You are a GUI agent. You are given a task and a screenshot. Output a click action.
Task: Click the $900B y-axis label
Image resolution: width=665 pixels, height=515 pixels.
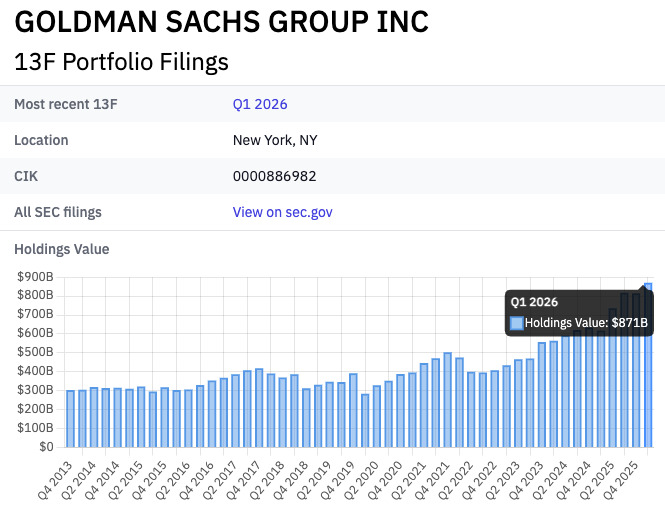coord(35,277)
